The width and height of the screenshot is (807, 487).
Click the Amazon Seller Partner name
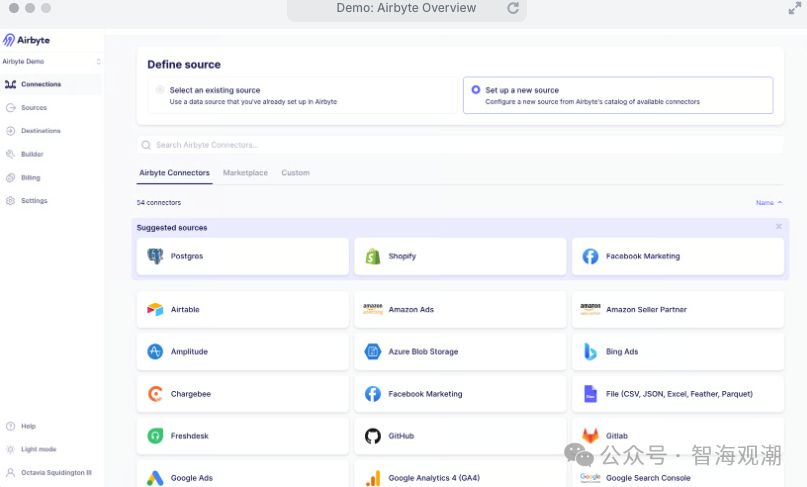[646, 310]
